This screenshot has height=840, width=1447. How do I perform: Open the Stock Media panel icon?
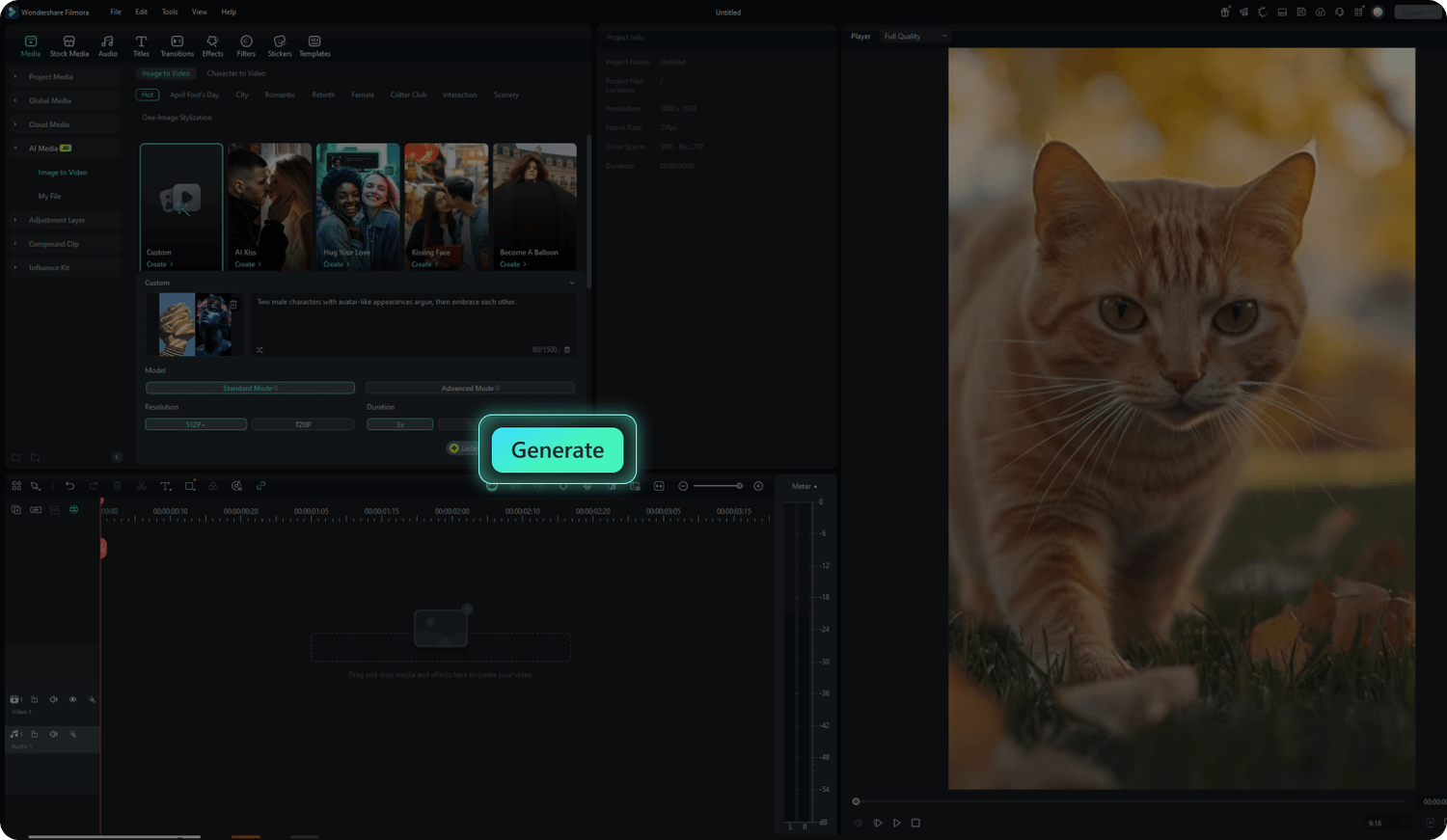point(68,45)
